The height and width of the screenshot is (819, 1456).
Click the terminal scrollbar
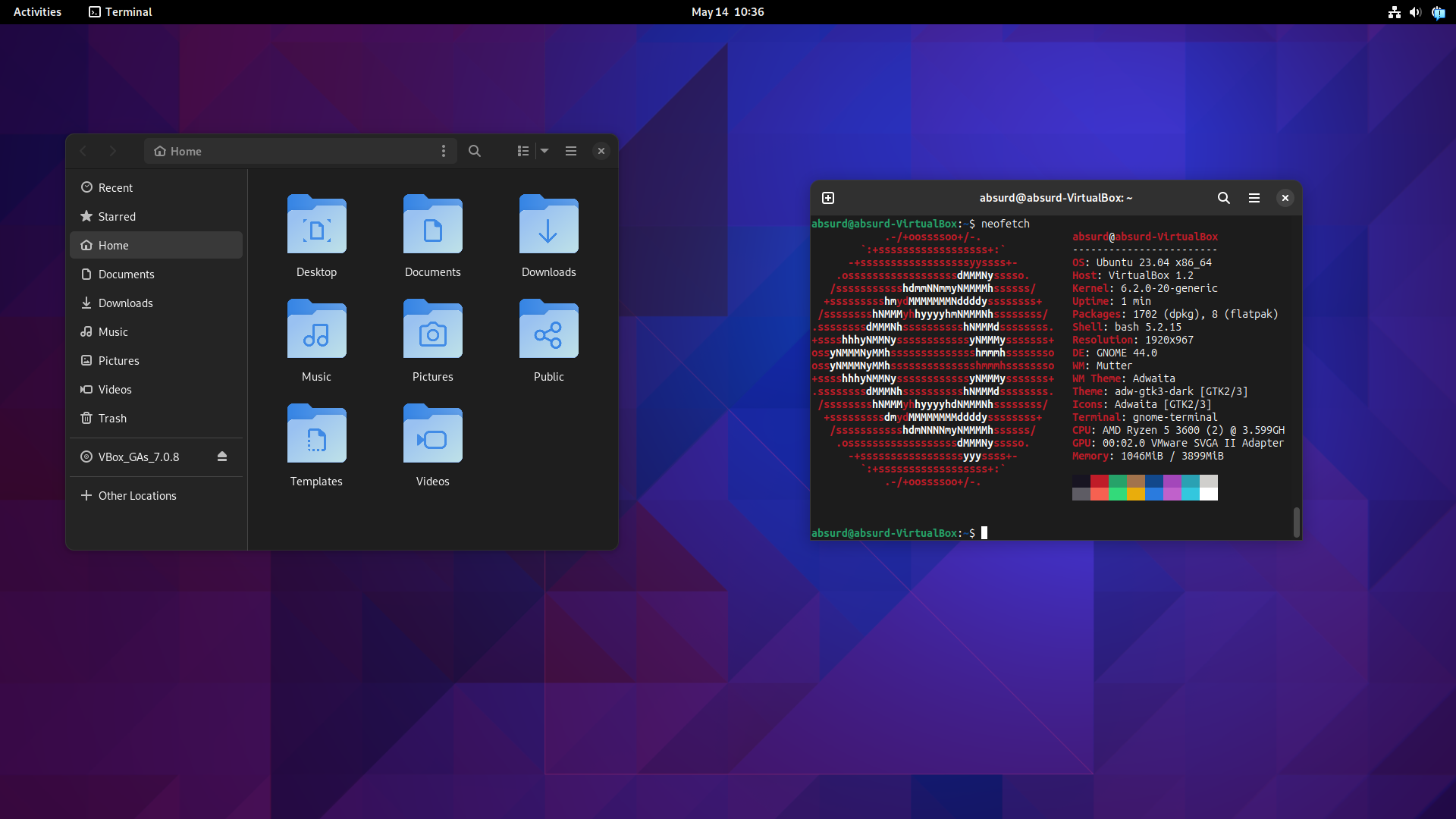1296,522
